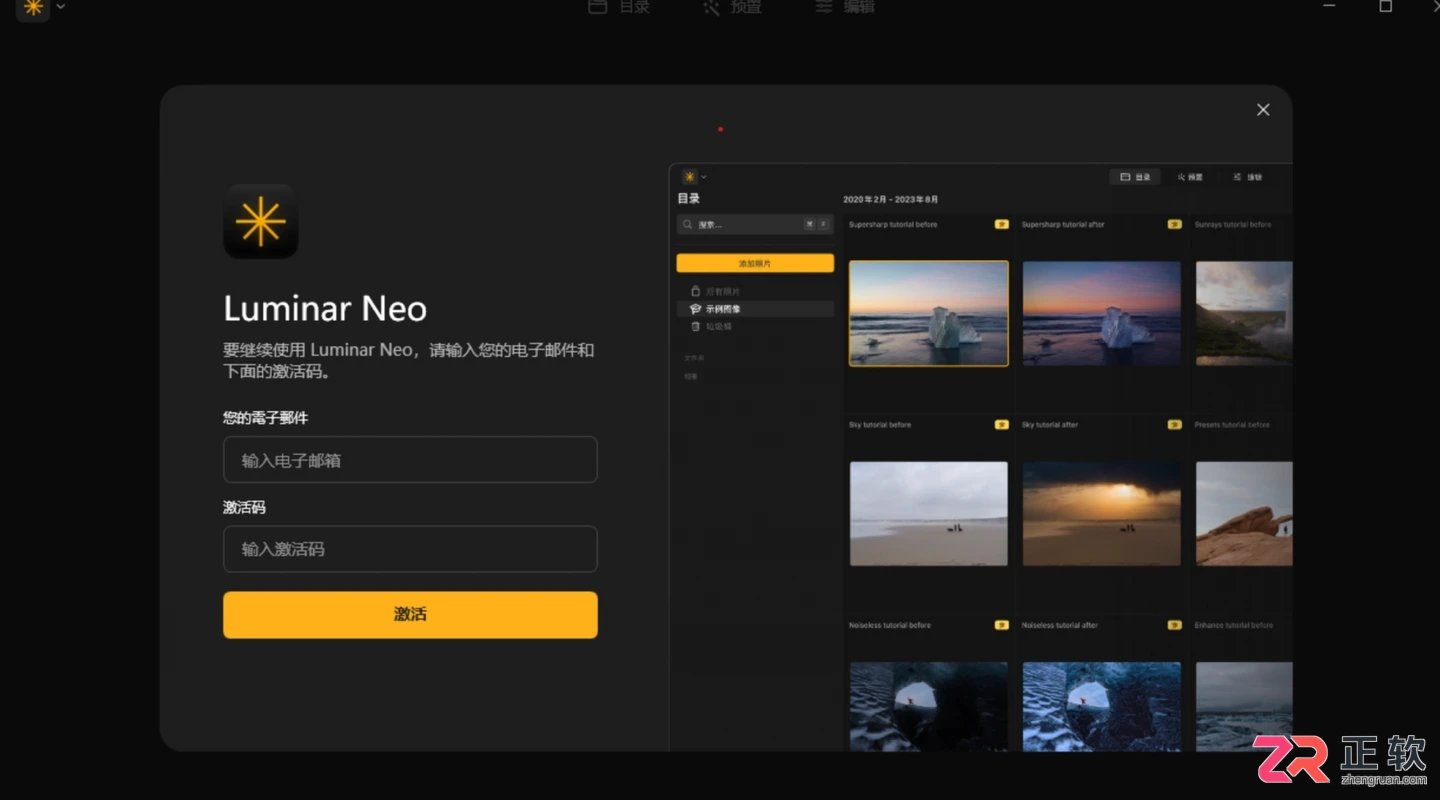Maximize the Luminar Neo window
The width and height of the screenshot is (1440, 800).
1385,6
